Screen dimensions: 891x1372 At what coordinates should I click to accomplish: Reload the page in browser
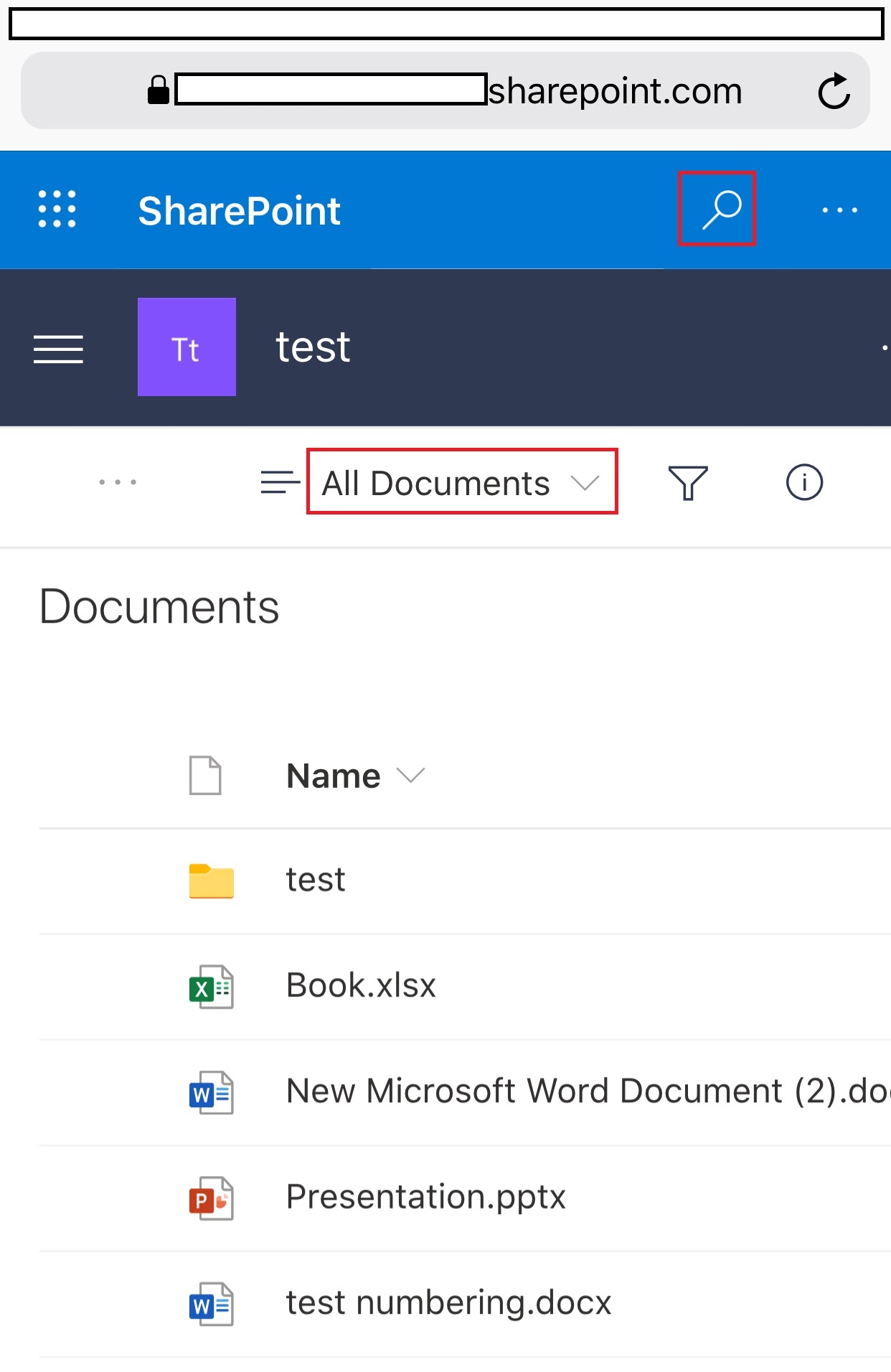click(834, 91)
